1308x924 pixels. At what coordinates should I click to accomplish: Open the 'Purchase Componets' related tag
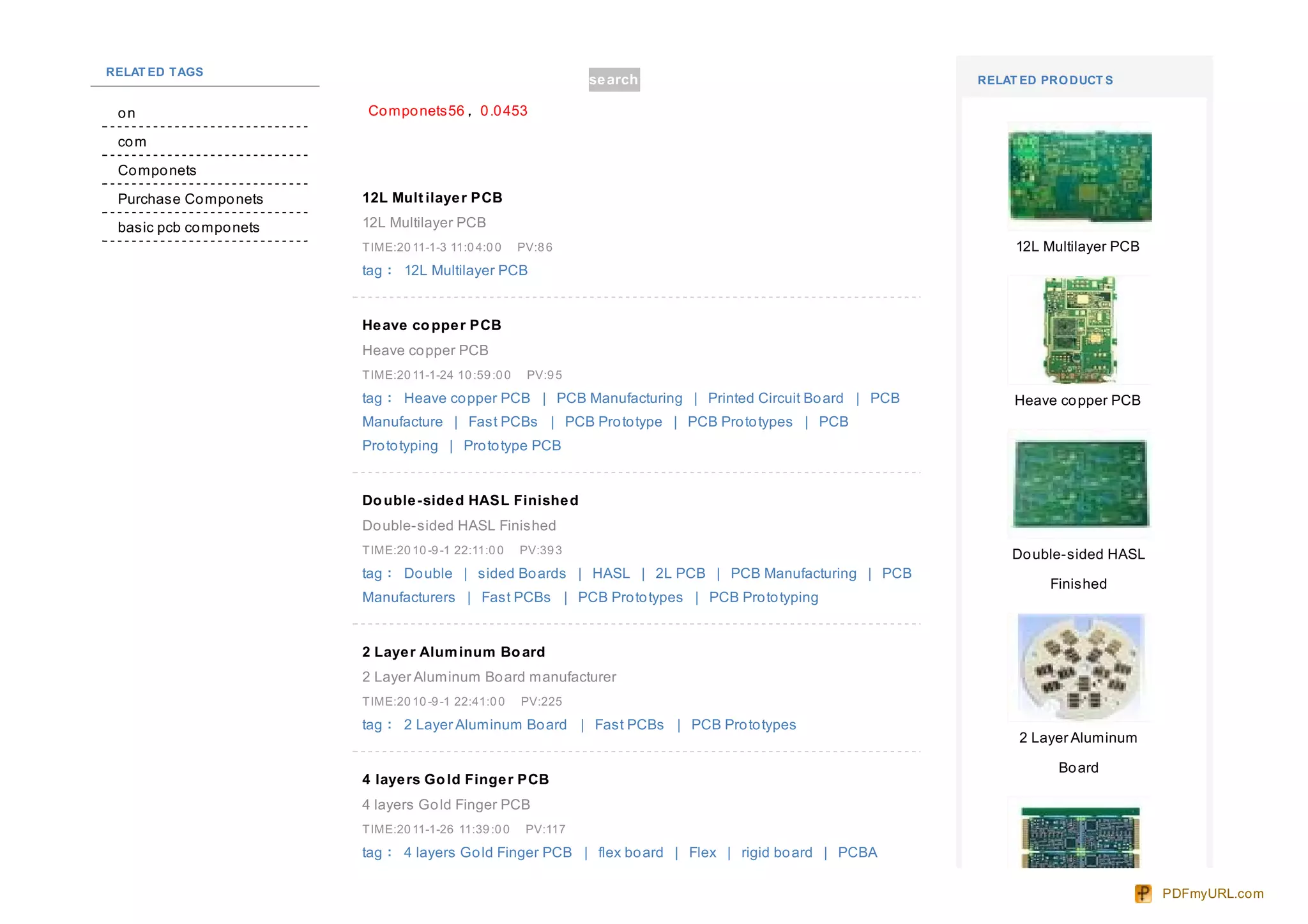click(x=190, y=199)
